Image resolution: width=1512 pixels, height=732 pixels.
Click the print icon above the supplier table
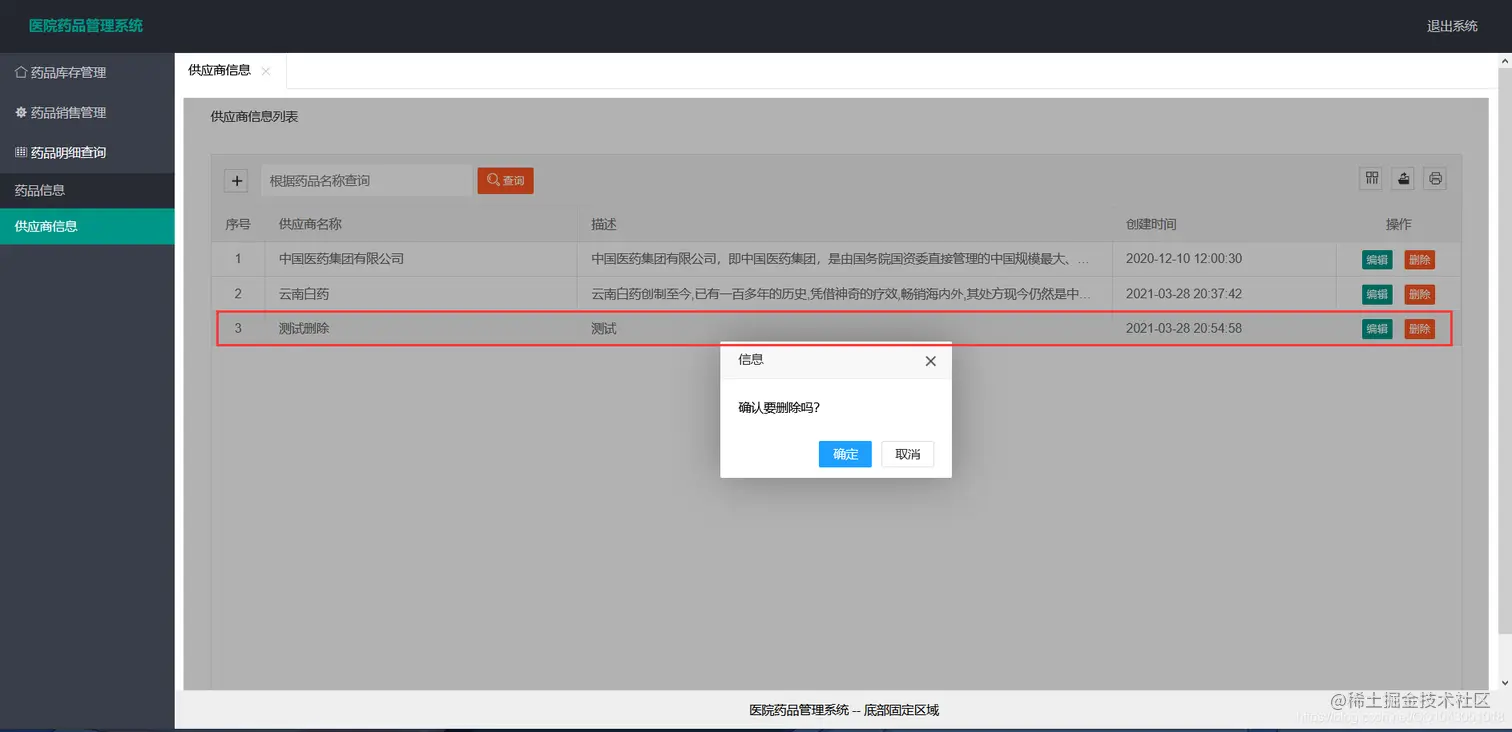(x=1435, y=178)
